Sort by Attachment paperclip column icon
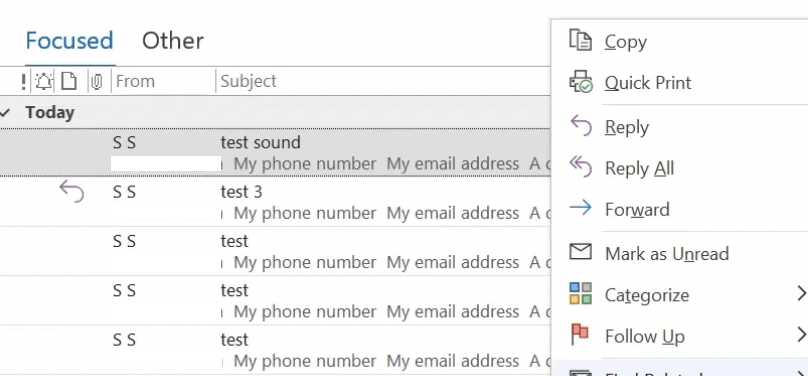The width and height of the screenshot is (808, 376). tap(97, 81)
